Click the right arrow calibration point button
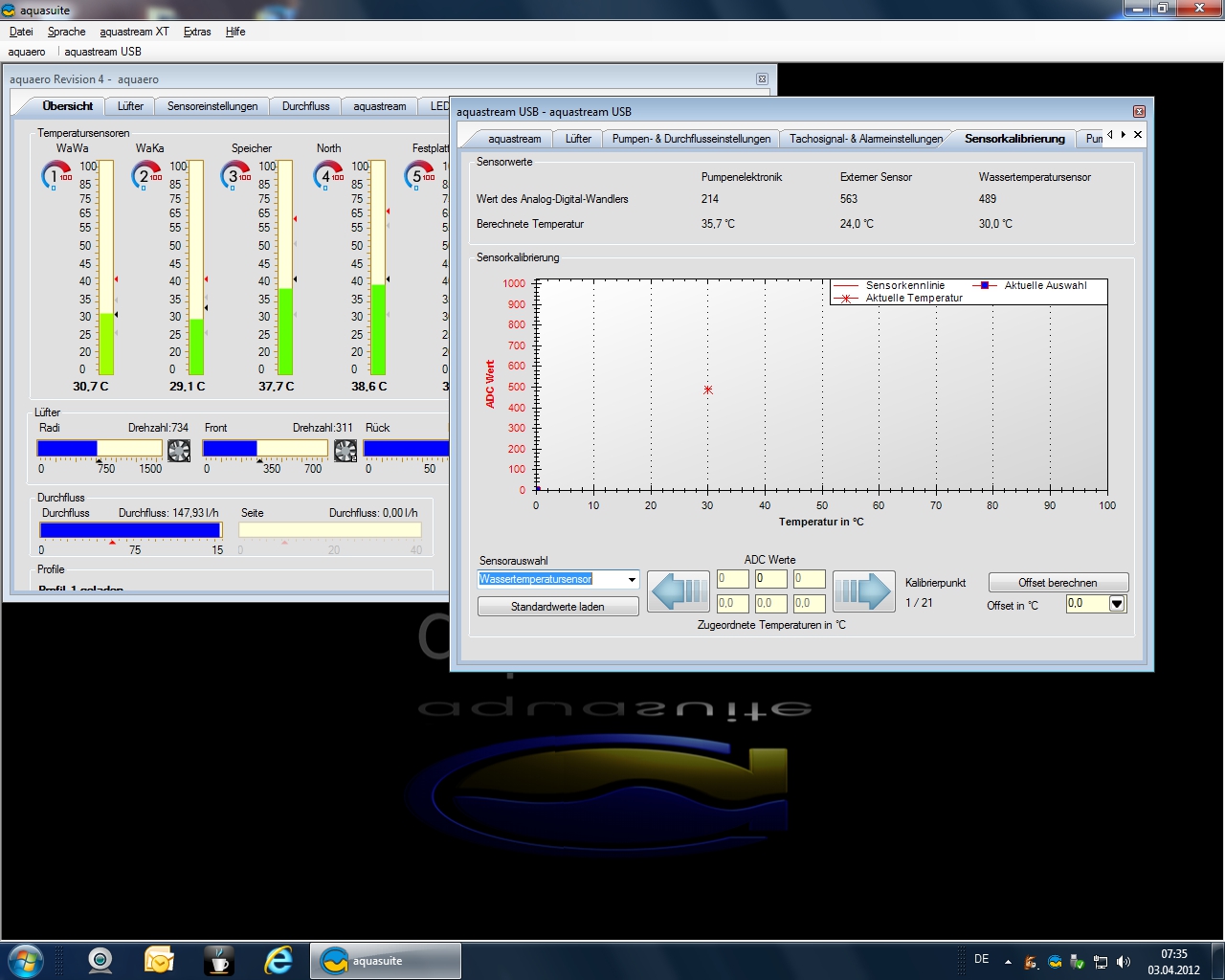Image resolution: width=1225 pixels, height=980 pixels. 863,591
